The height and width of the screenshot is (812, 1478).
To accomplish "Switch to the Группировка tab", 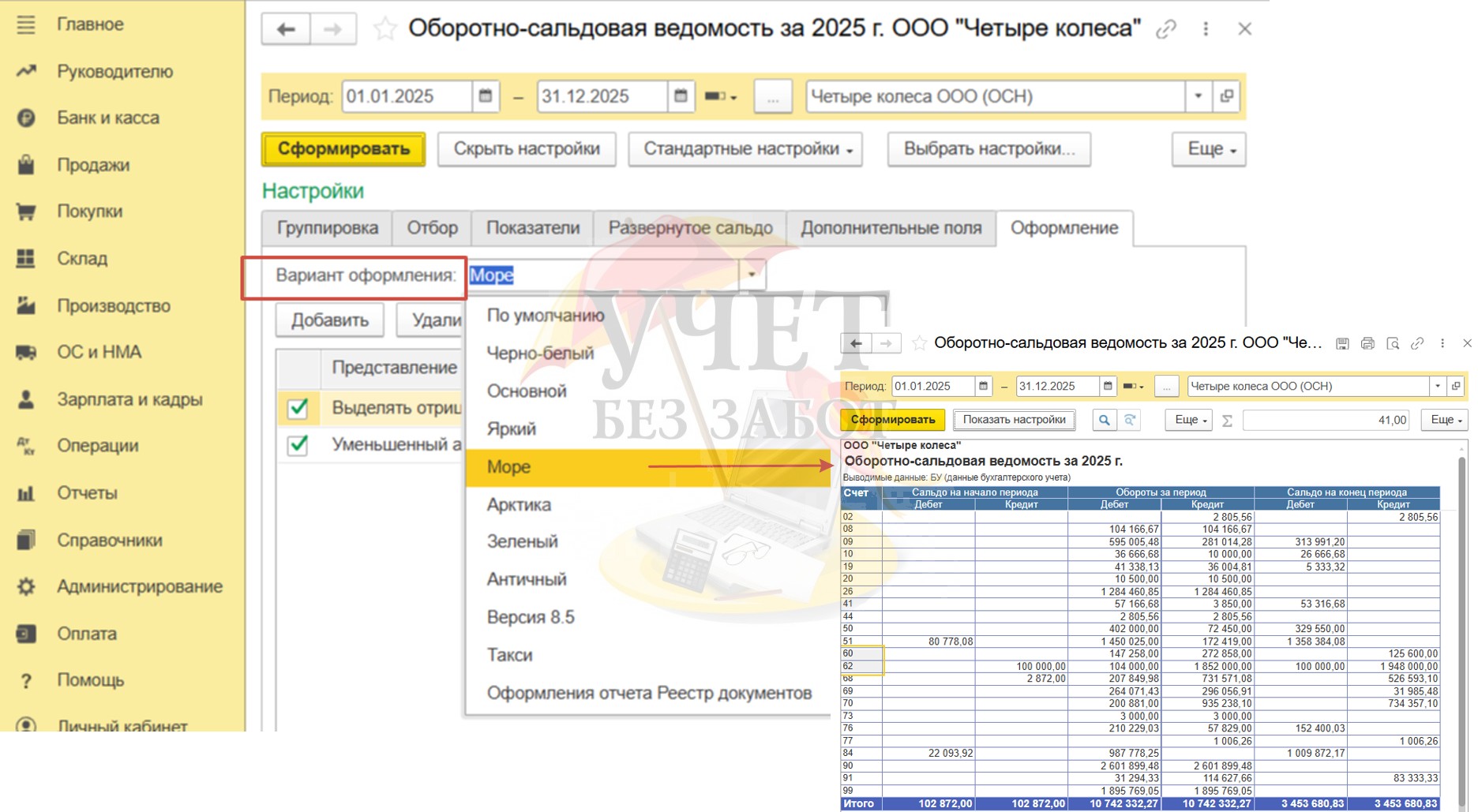I will click(x=327, y=228).
